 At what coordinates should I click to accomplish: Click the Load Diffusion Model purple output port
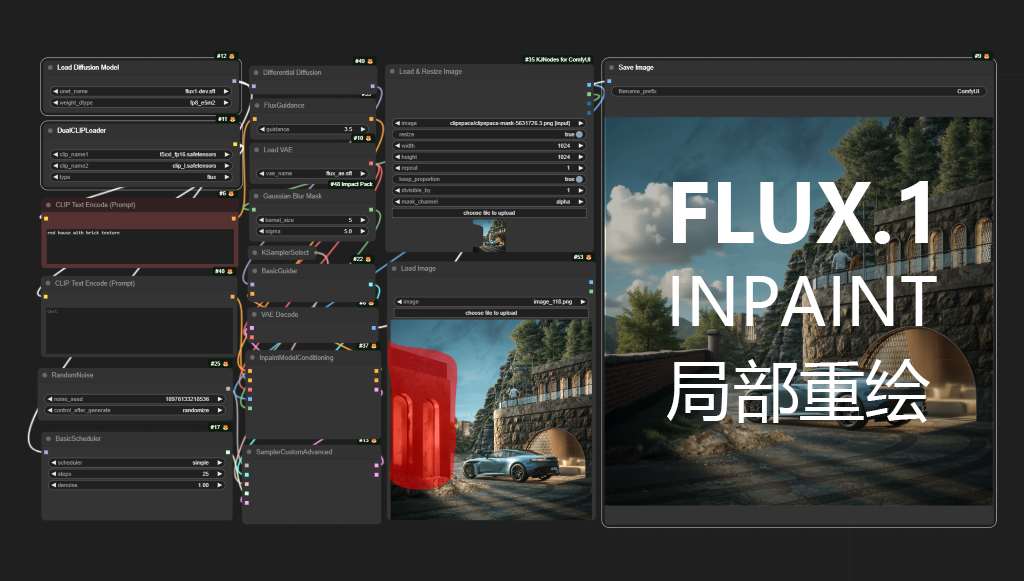click(x=234, y=82)
